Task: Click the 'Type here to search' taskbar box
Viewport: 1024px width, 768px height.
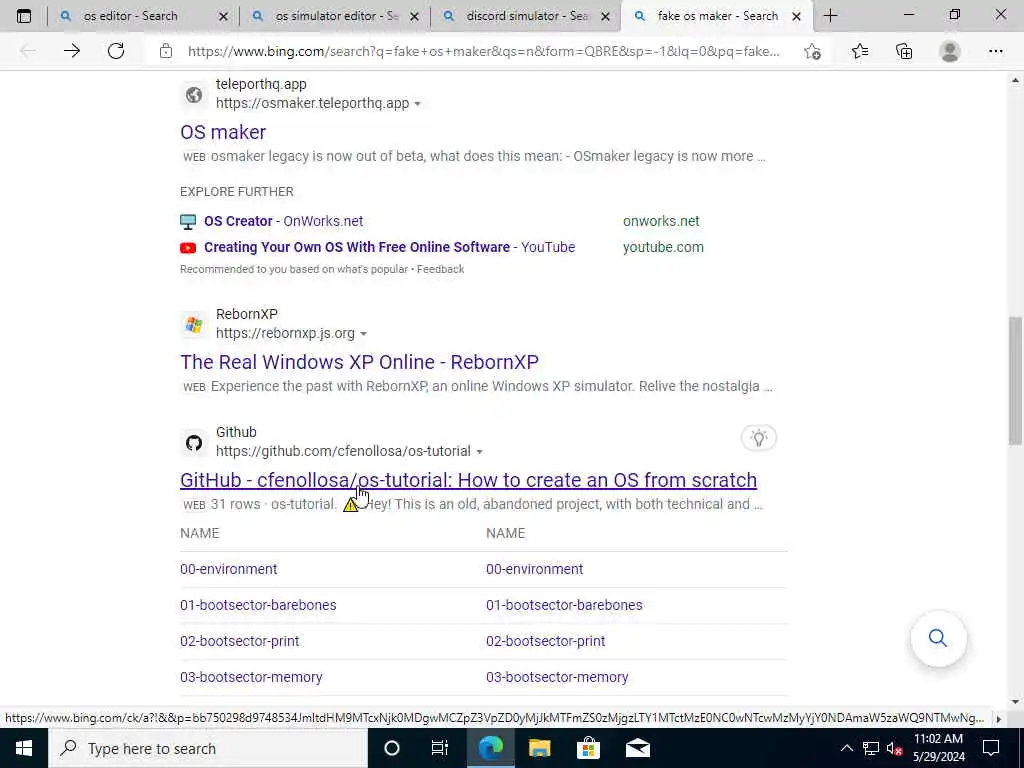Action: [x=207, y=748]
